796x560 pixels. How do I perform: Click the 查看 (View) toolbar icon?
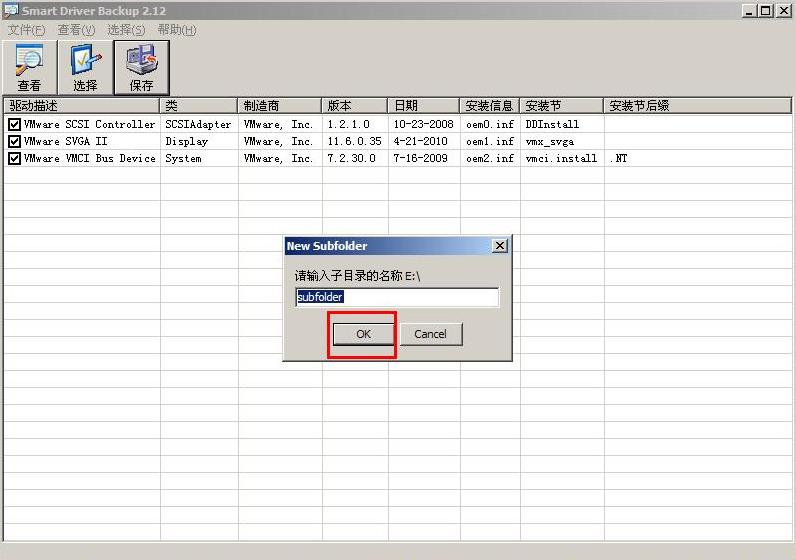point(29,68)
